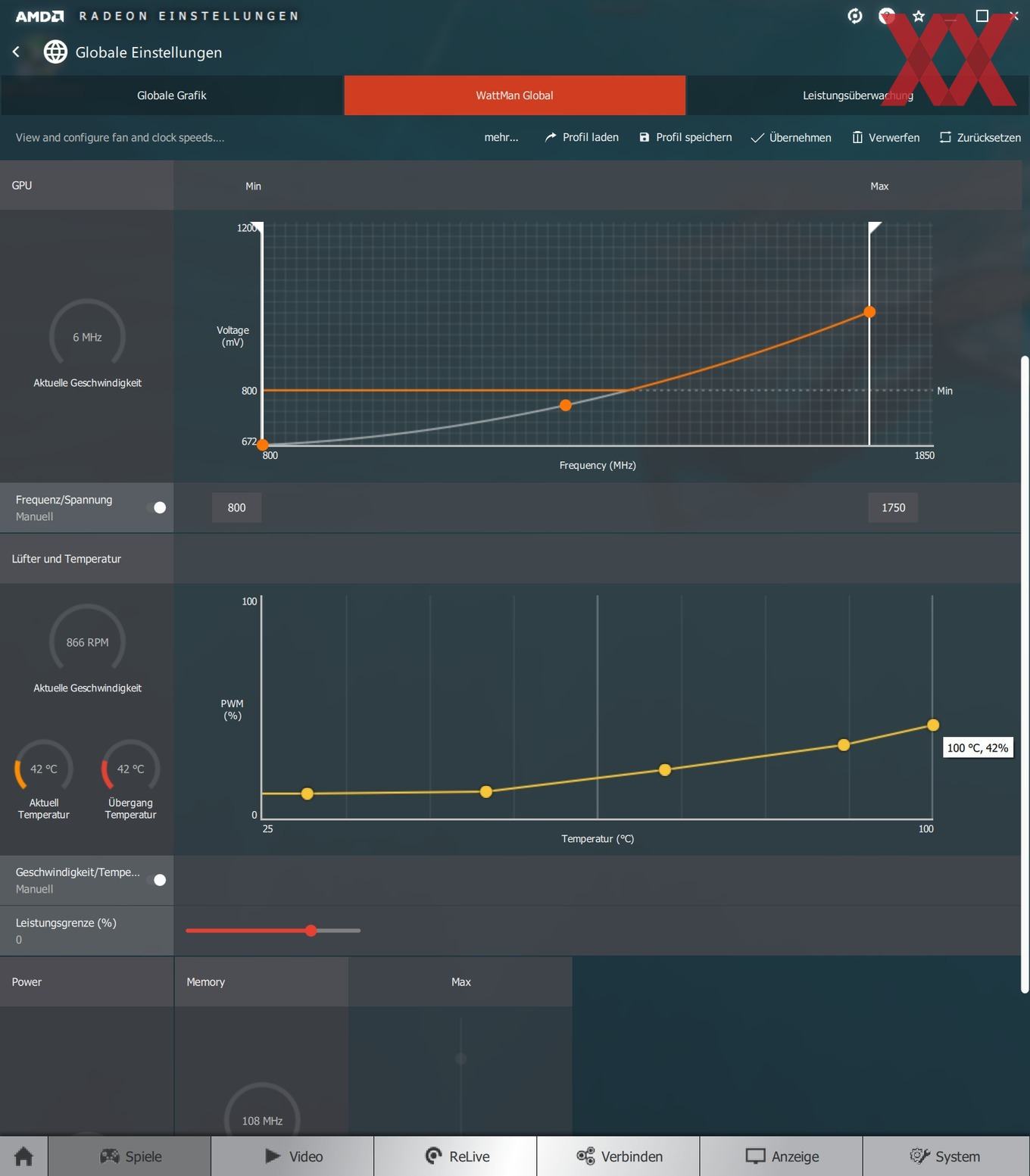
Task: Select the fourth fan curve point
Action: pyautogui.click(x=844, y=744)
